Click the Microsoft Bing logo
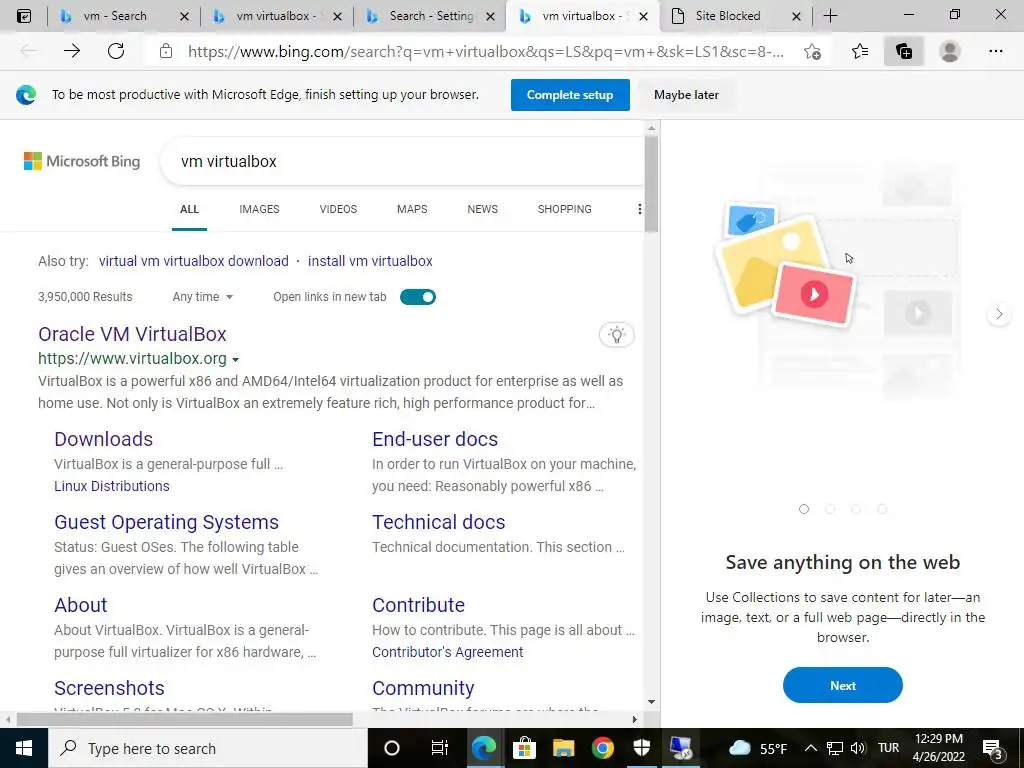This screenshot has width=1024, height=768. [82, 161]
